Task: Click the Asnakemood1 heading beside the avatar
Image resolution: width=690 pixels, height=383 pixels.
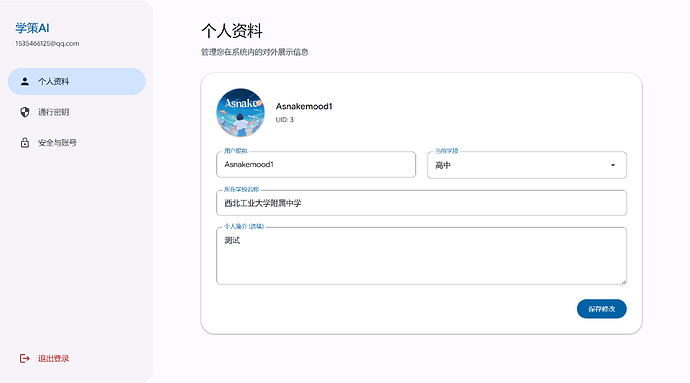Action: 304,106
